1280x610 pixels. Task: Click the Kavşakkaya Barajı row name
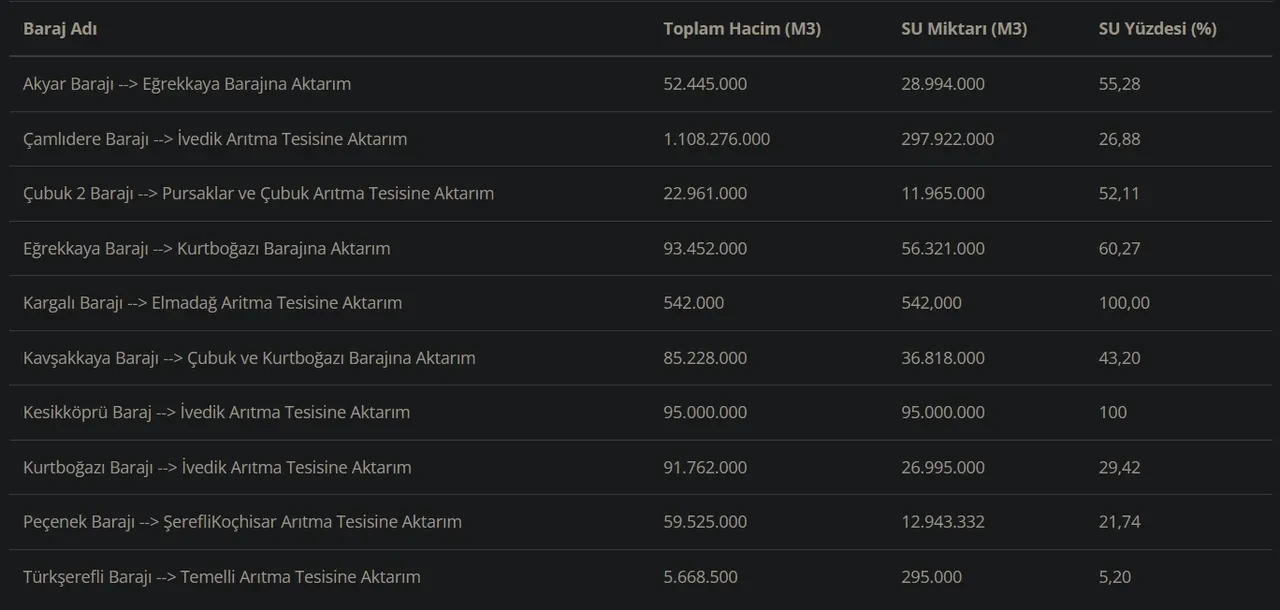pos(249,358)
